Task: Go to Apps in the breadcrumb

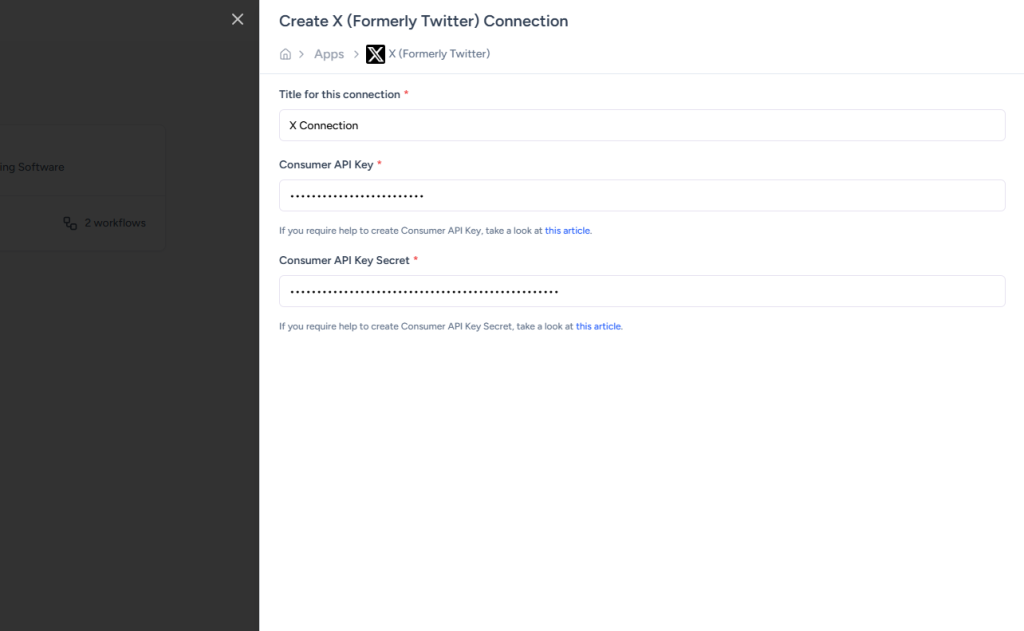Action: coord(329,54)
